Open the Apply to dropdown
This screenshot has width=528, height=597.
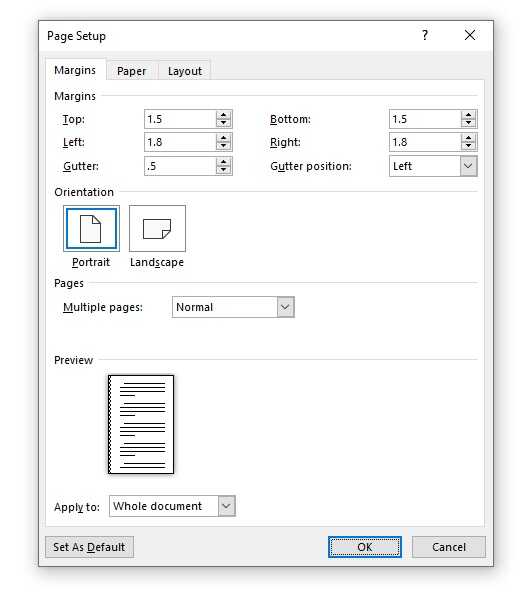point(227,506)
